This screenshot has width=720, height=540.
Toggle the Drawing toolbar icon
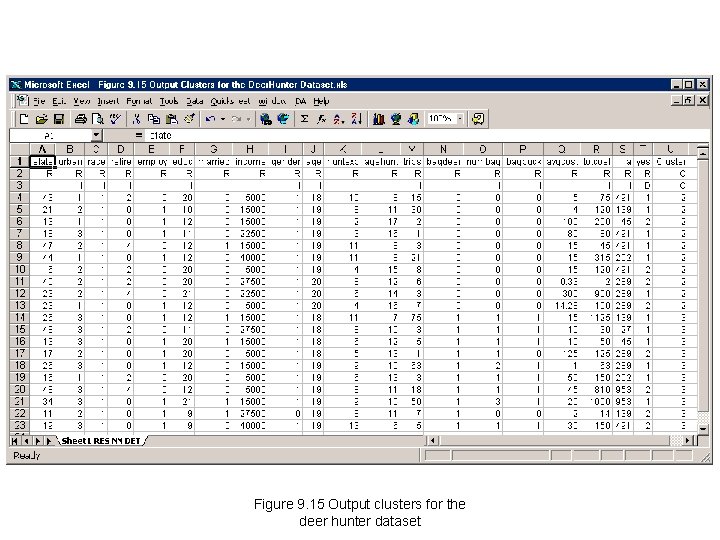[413, 119]
